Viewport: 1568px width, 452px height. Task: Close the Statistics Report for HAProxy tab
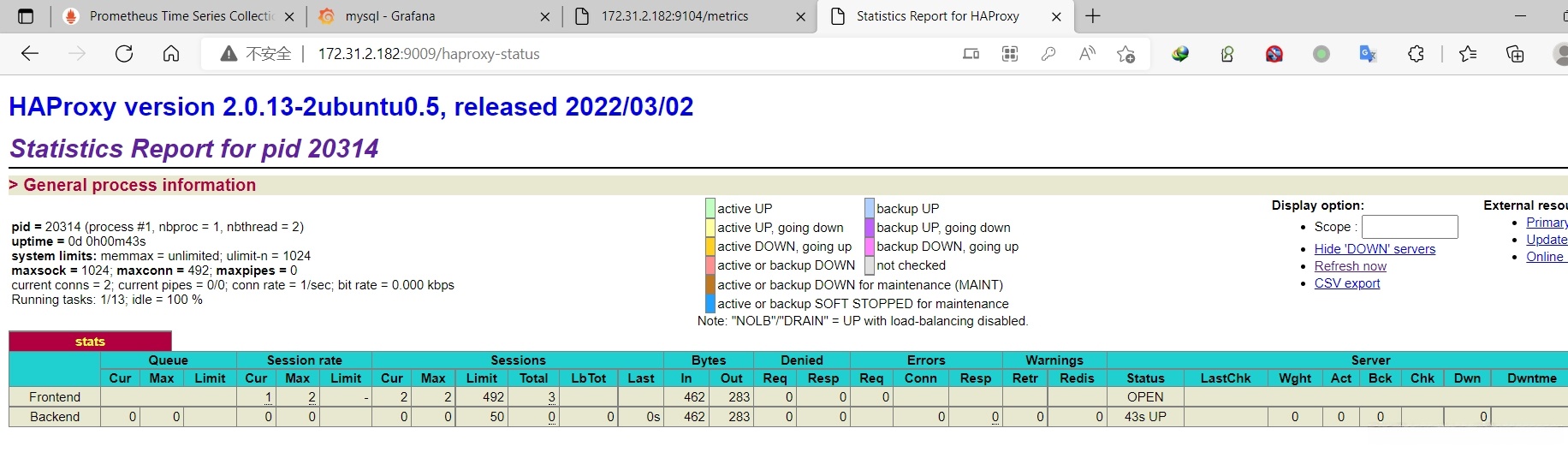[1056, 16]
